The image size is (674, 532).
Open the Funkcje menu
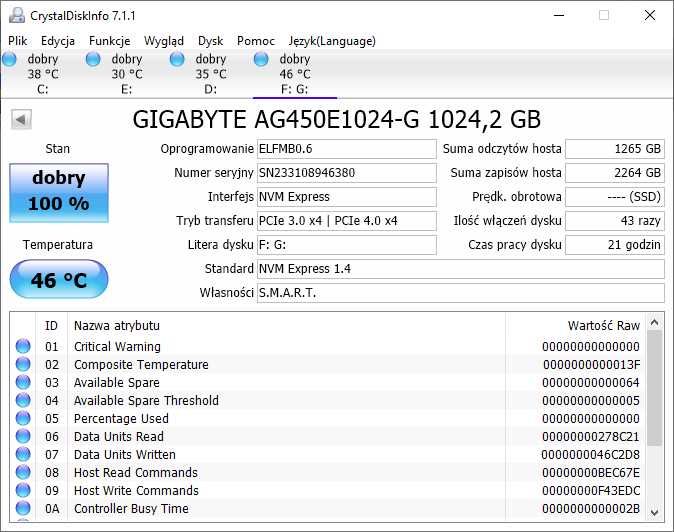(x=109, y=41)
